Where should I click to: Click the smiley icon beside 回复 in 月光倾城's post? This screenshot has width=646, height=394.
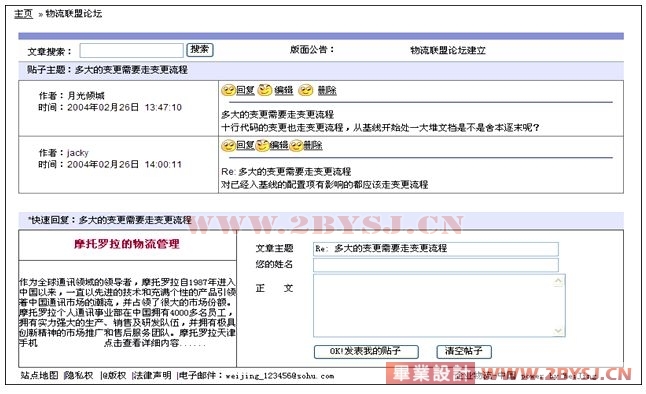coord(228,90)
